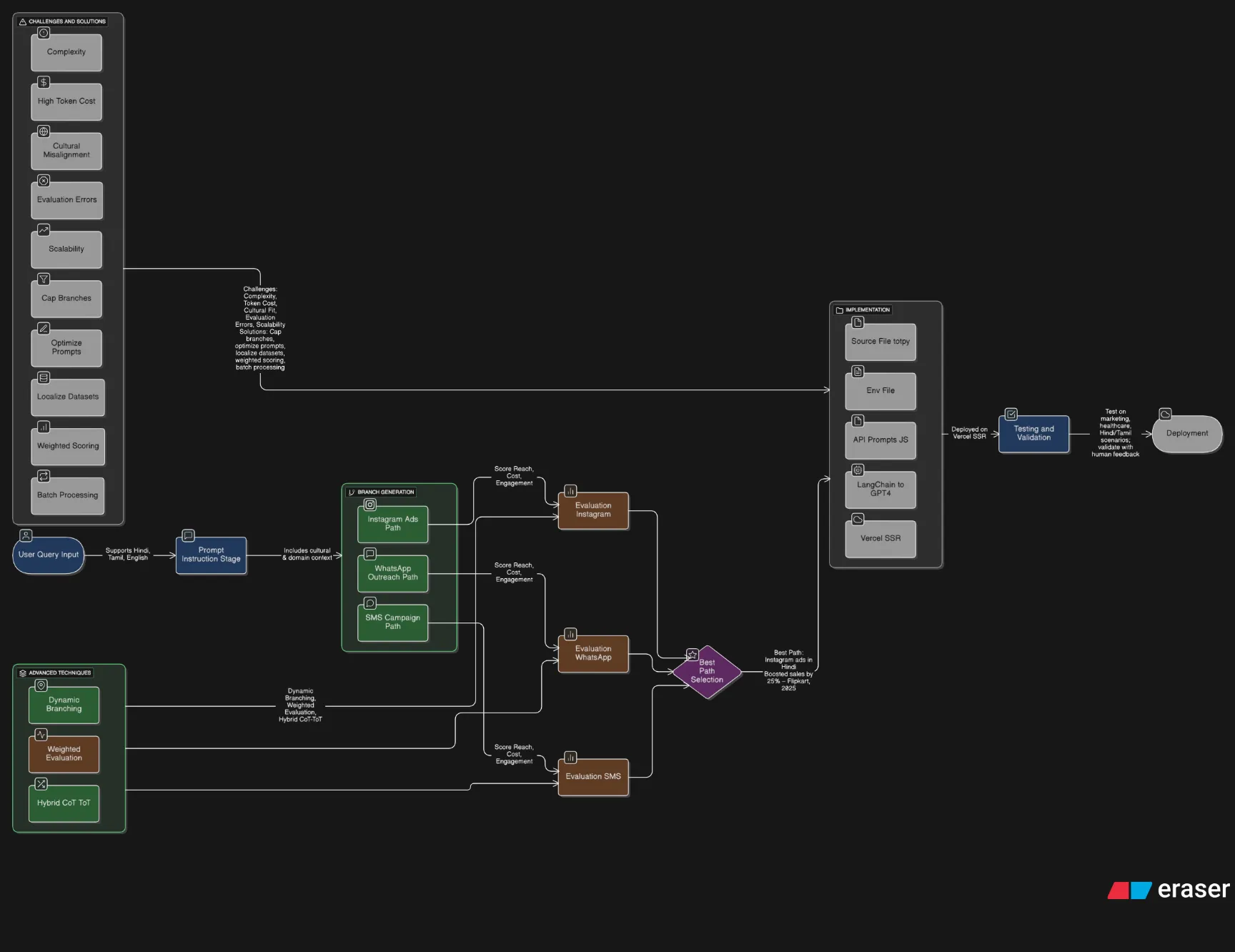Click the 'Challenges: Complexity, Token Cost' edge label
The image size is (1235, 952).
[260, 329]
